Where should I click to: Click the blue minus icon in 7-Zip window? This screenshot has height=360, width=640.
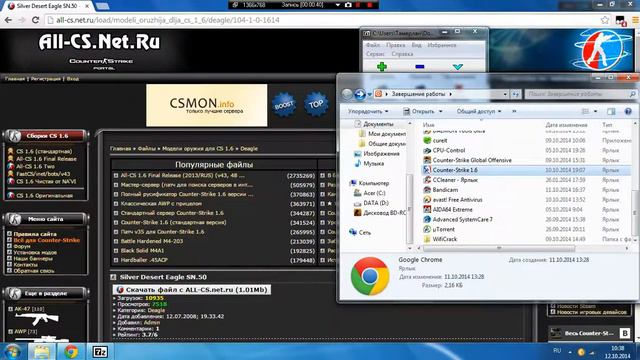[x=419, y=67]
